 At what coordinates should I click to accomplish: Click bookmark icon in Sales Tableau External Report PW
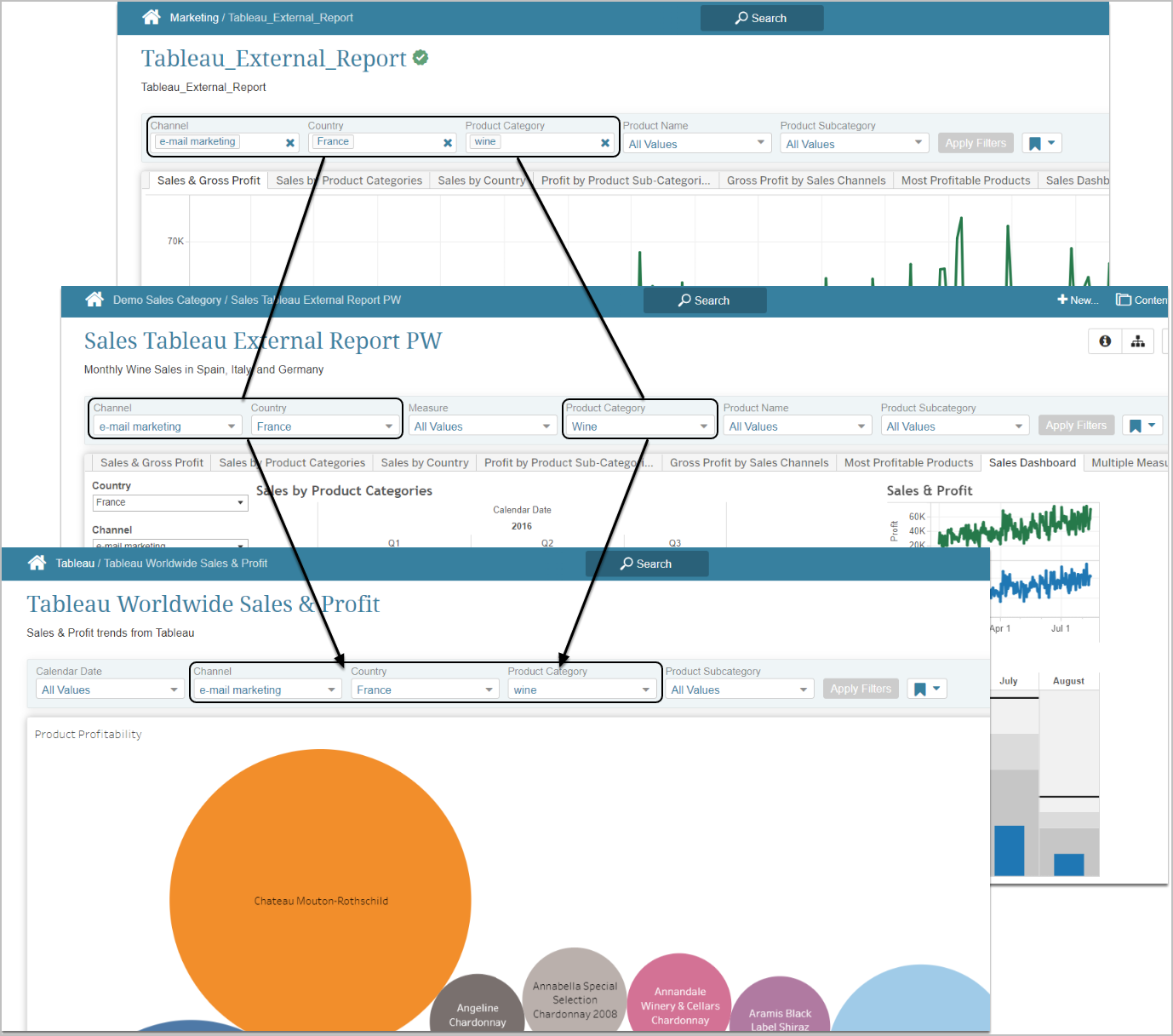pos(1136,426)
